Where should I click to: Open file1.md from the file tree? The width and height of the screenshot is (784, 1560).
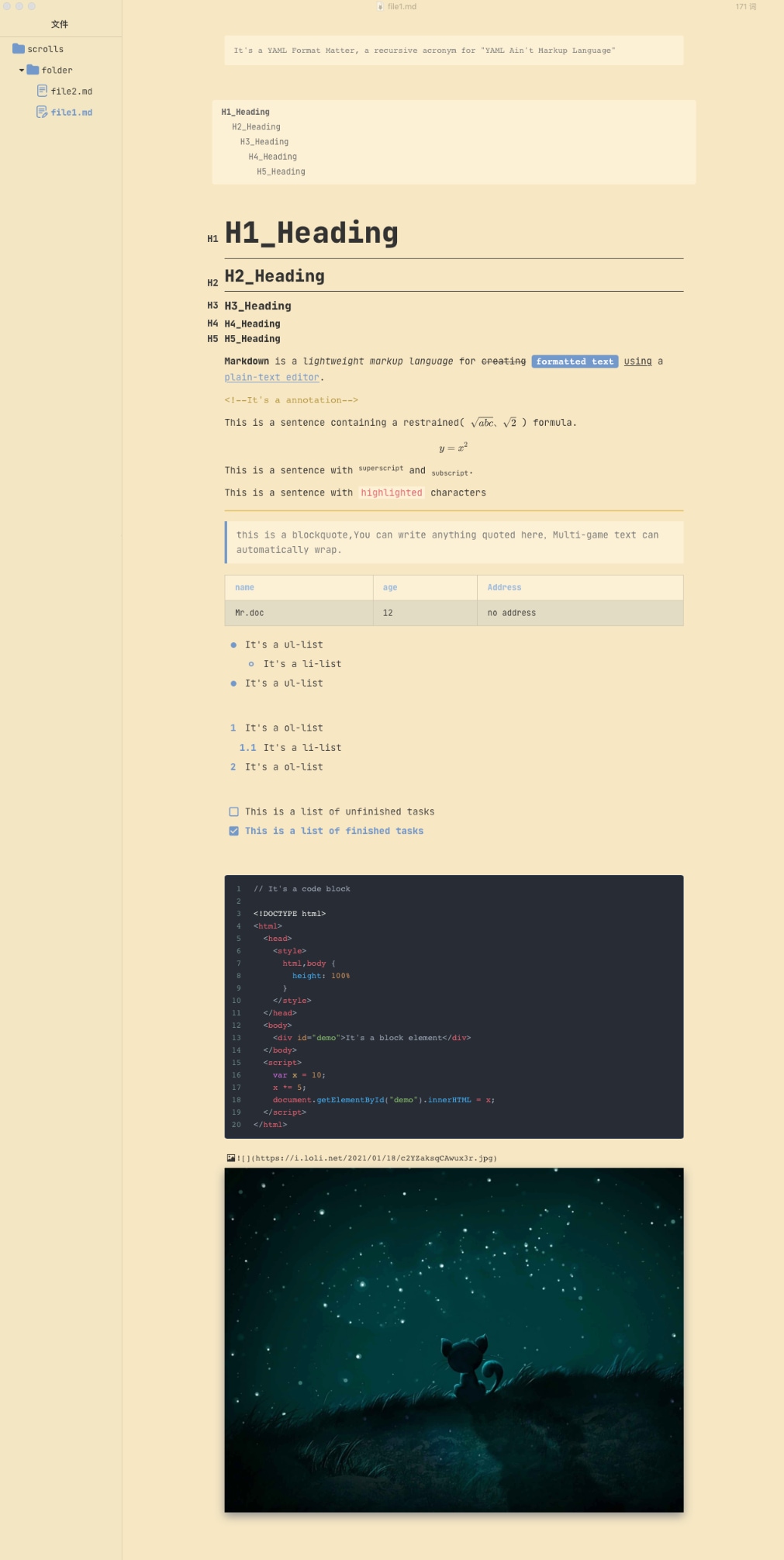tap(71, 112)
